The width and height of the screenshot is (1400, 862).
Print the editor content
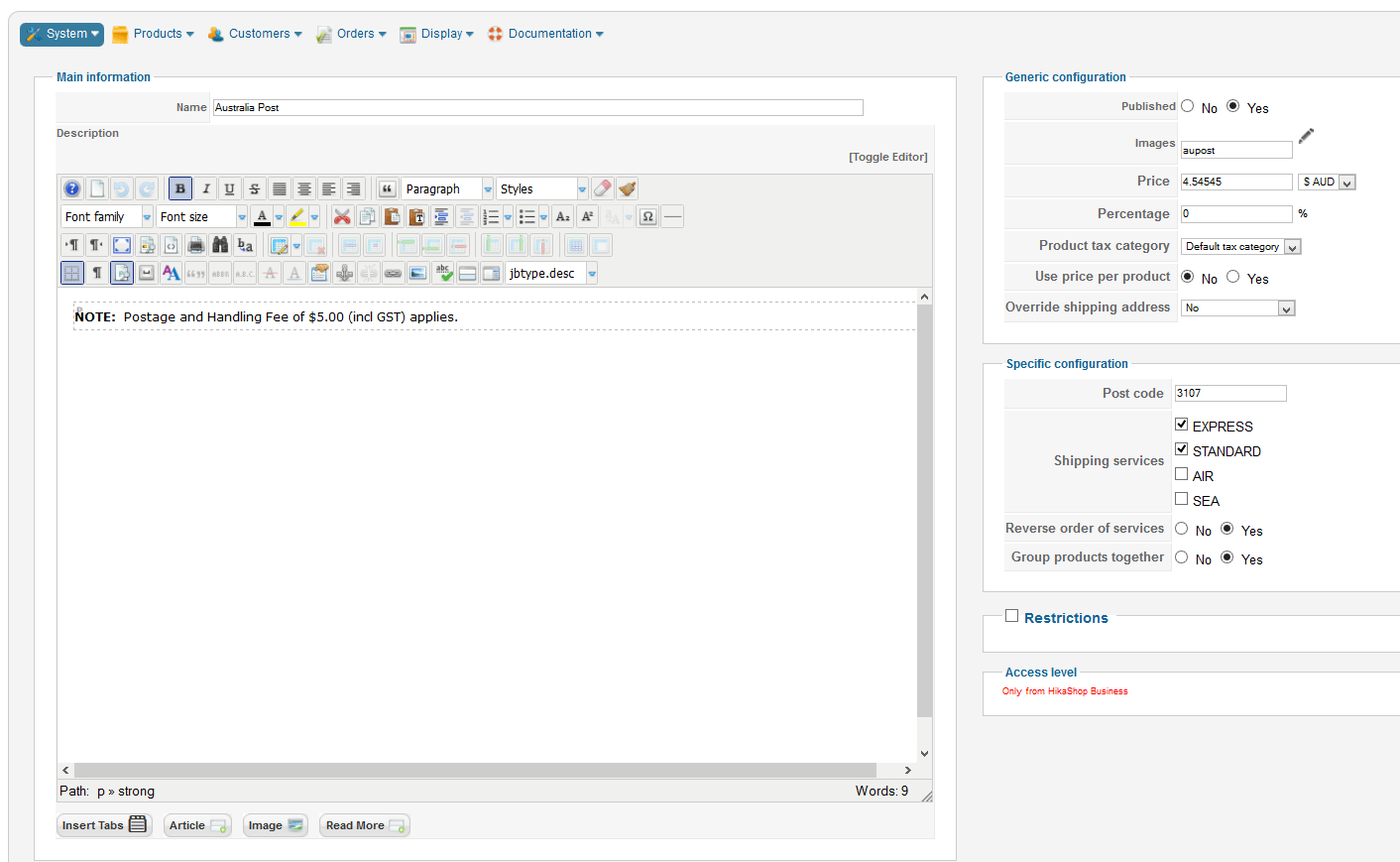pyautogui.click(x=196, y=245)
